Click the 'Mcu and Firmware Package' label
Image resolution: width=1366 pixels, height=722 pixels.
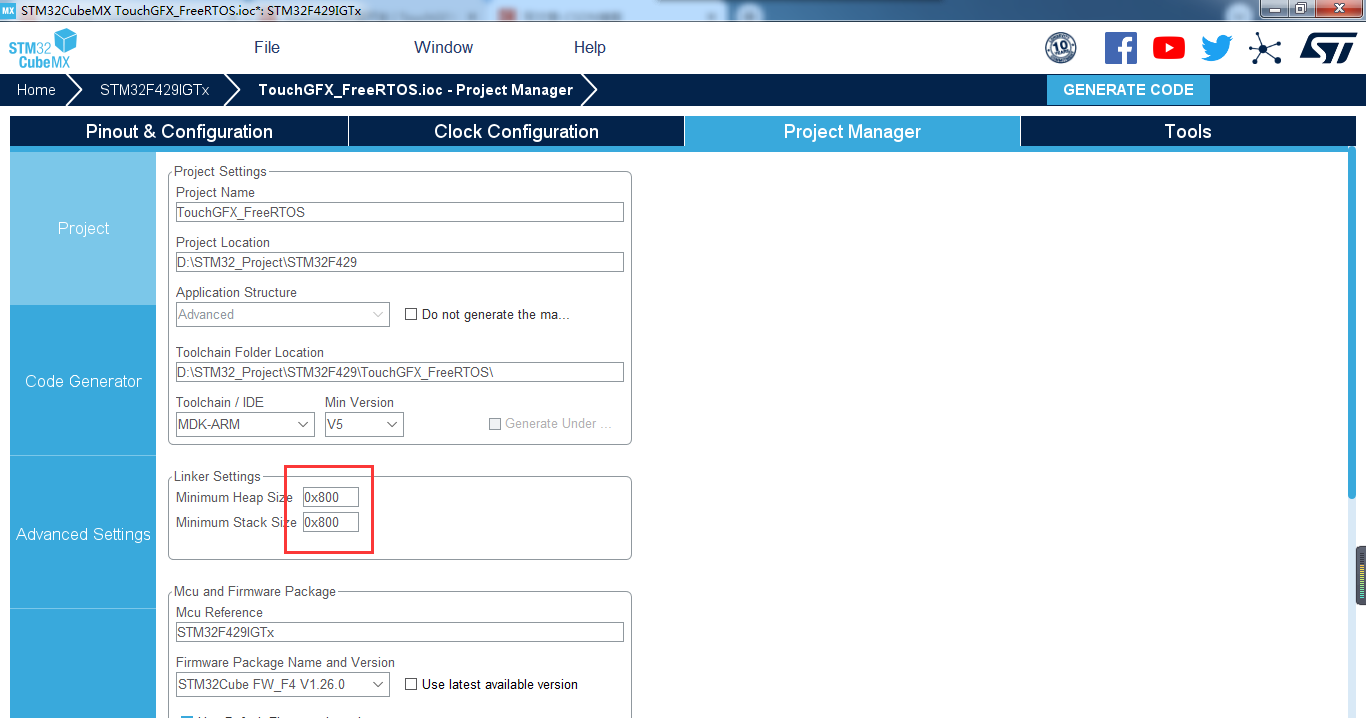tap(255, 592)
